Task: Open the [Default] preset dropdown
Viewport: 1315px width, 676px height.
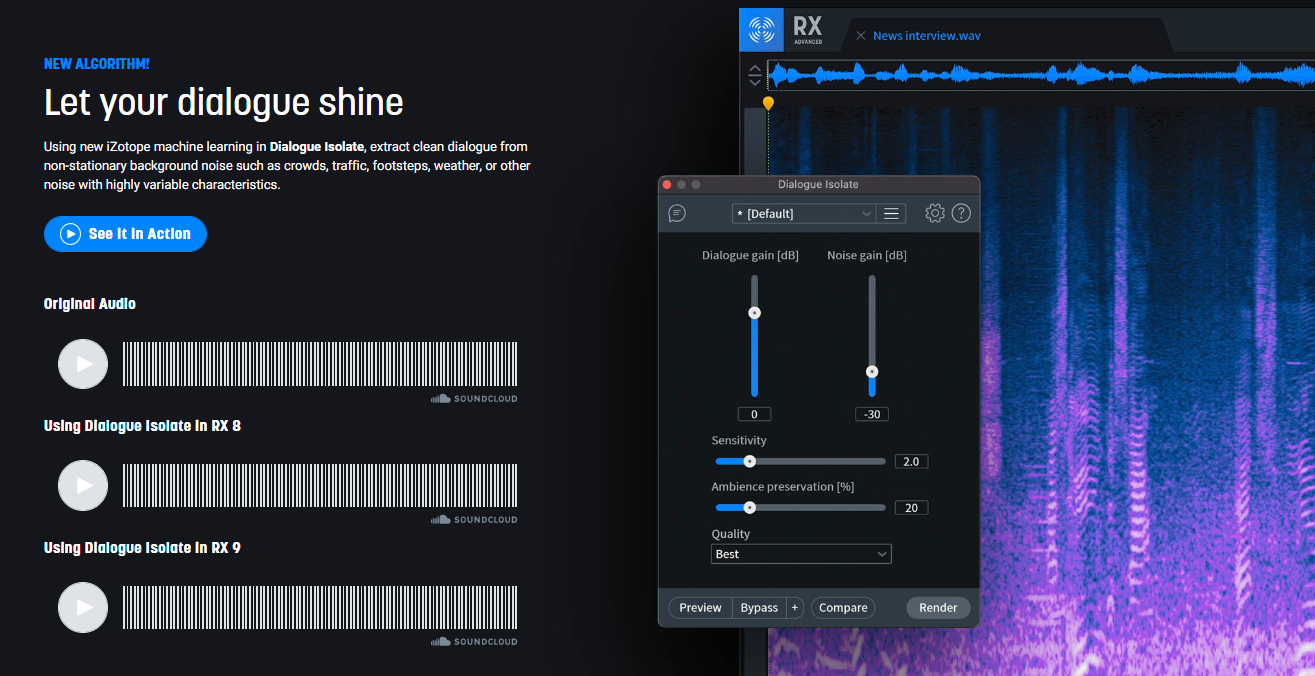Action: [804, 214]
